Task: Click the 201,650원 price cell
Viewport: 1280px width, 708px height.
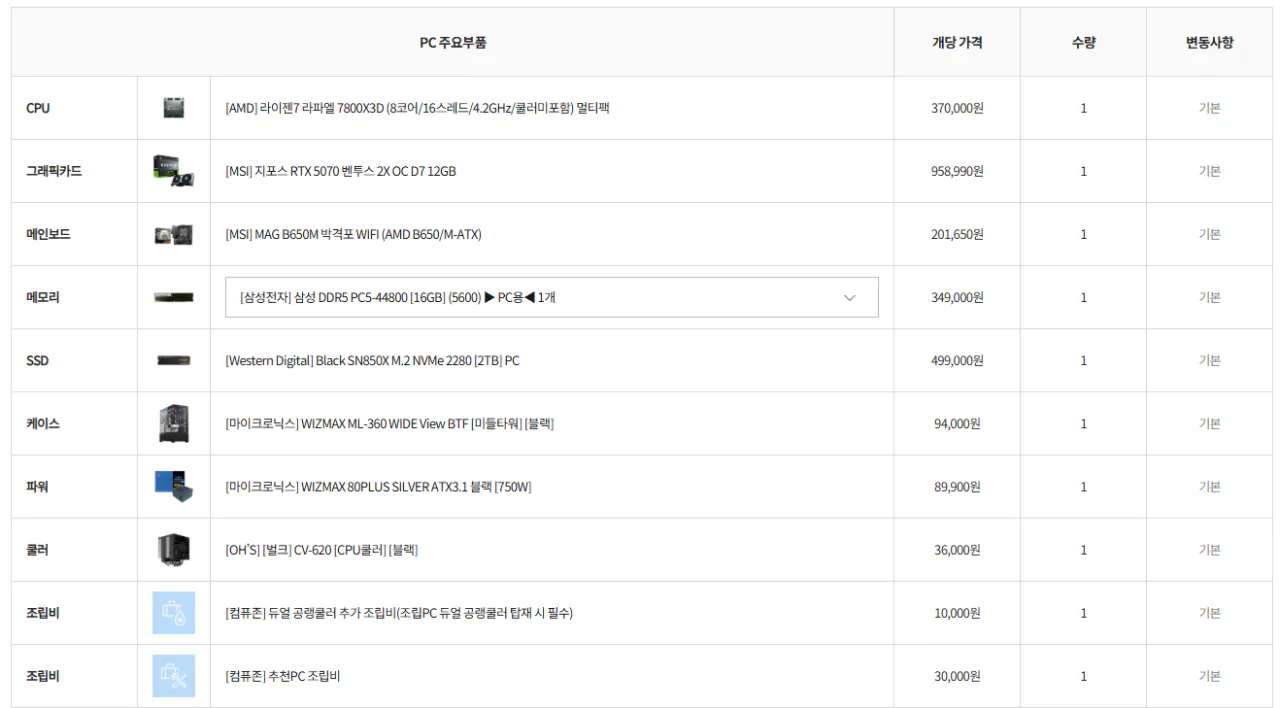Action: (957, 234)
